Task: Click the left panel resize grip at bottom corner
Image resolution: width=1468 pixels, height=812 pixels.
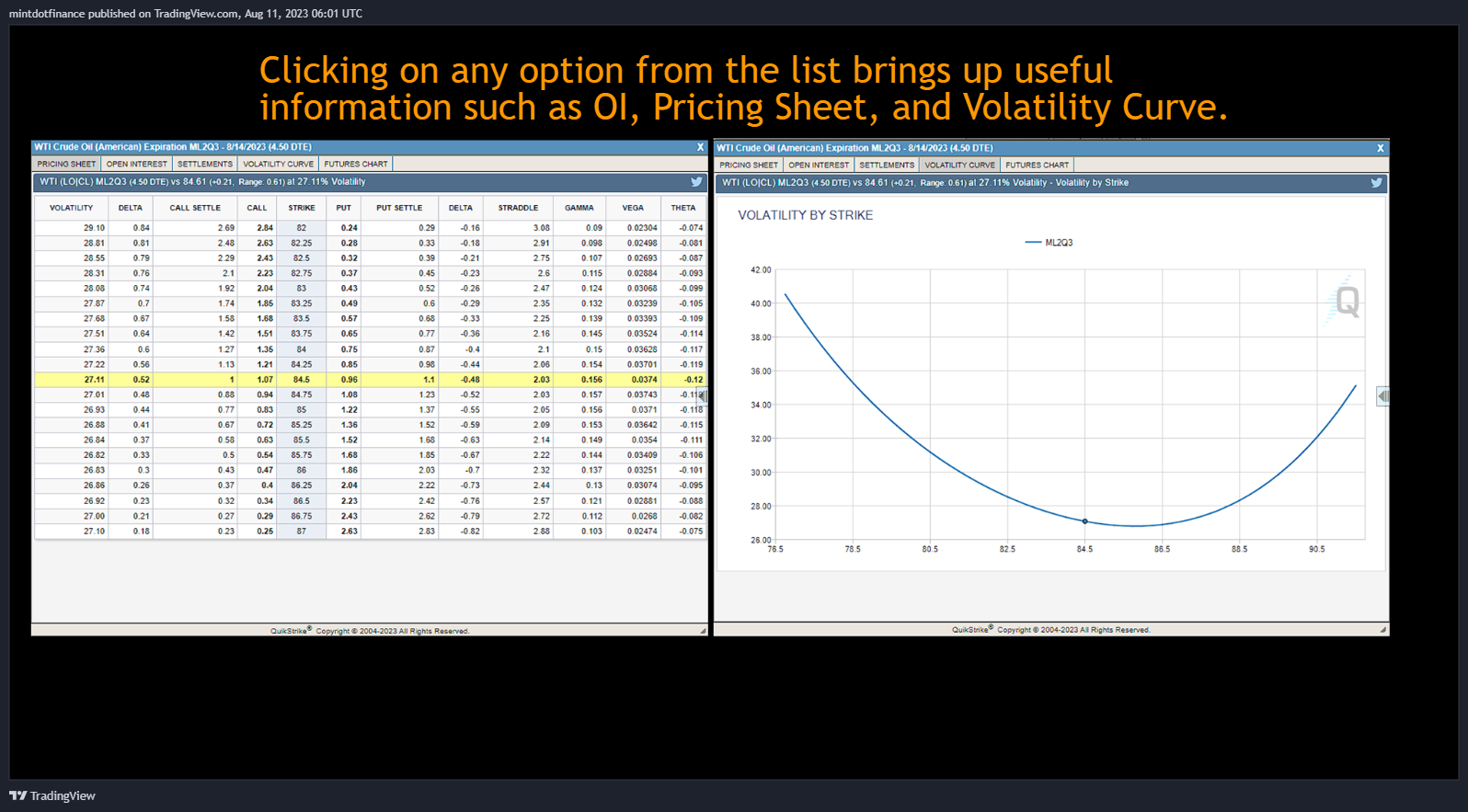Action: click(703, 631)
